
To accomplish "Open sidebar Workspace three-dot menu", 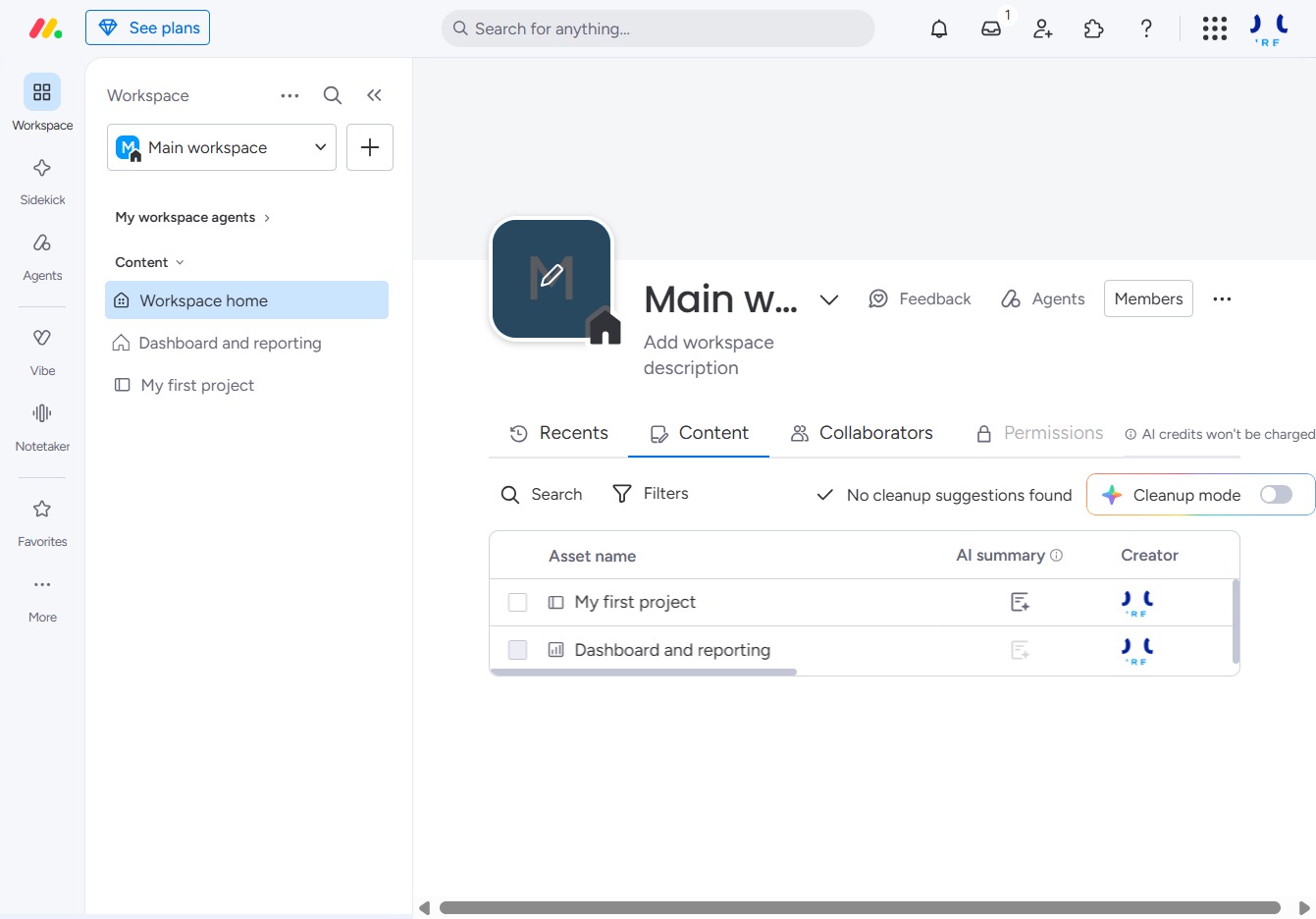I will pos(290,95).
